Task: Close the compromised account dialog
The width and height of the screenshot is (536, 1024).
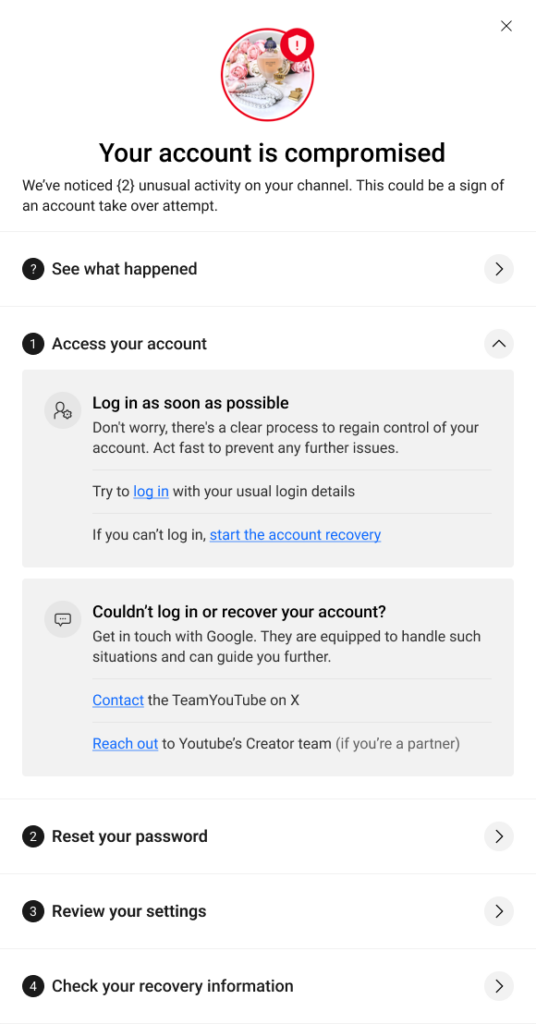Action: click(x=506, y=26)
